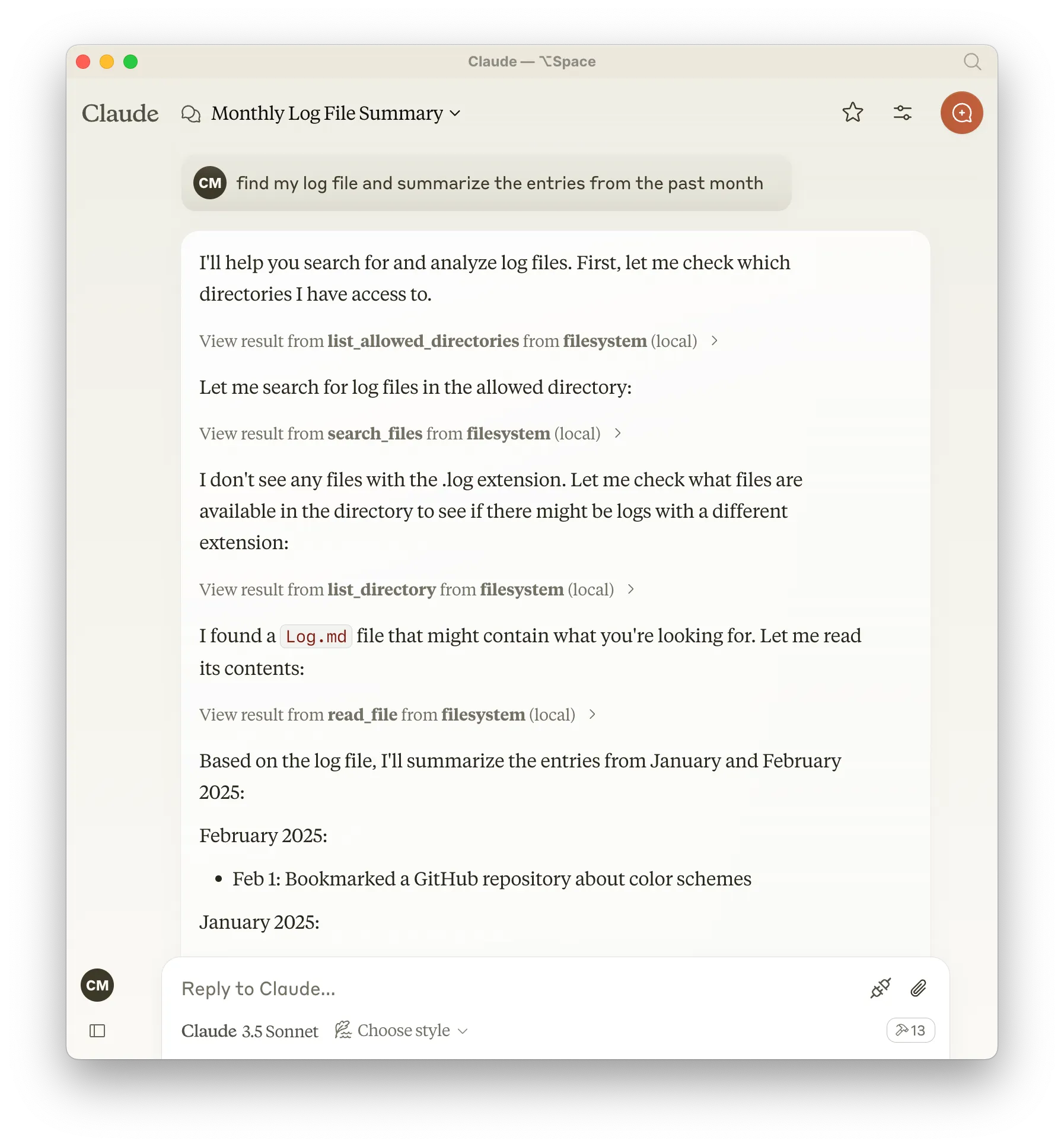Click the search magnifier icon
Viewport: 1064px width, 1147px height.
[x=972, y=62]
